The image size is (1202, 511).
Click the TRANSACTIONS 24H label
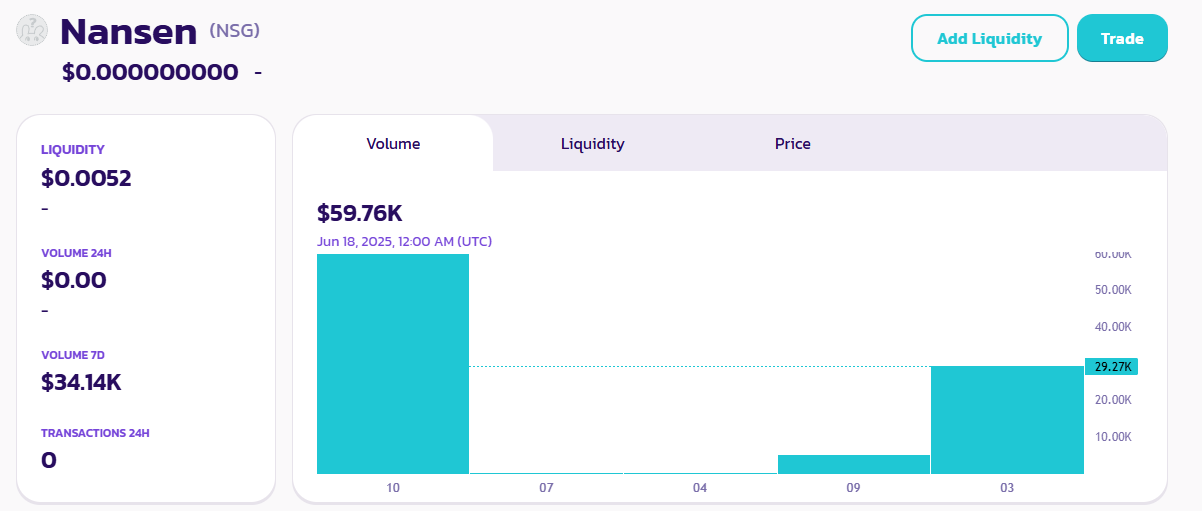coord(95,433)
